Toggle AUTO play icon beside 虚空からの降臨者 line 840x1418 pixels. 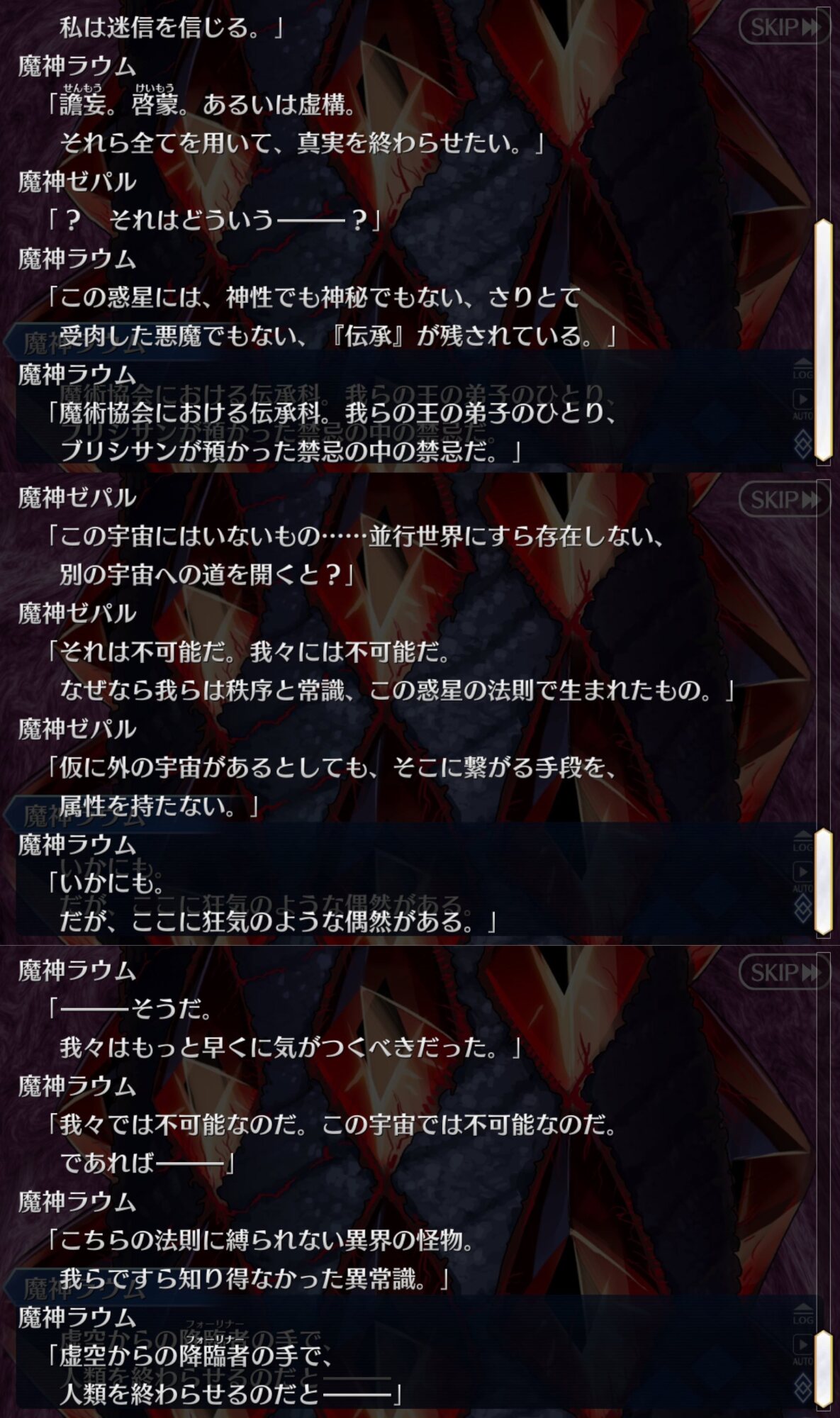pyautogui.click(x=802, y=1350)
